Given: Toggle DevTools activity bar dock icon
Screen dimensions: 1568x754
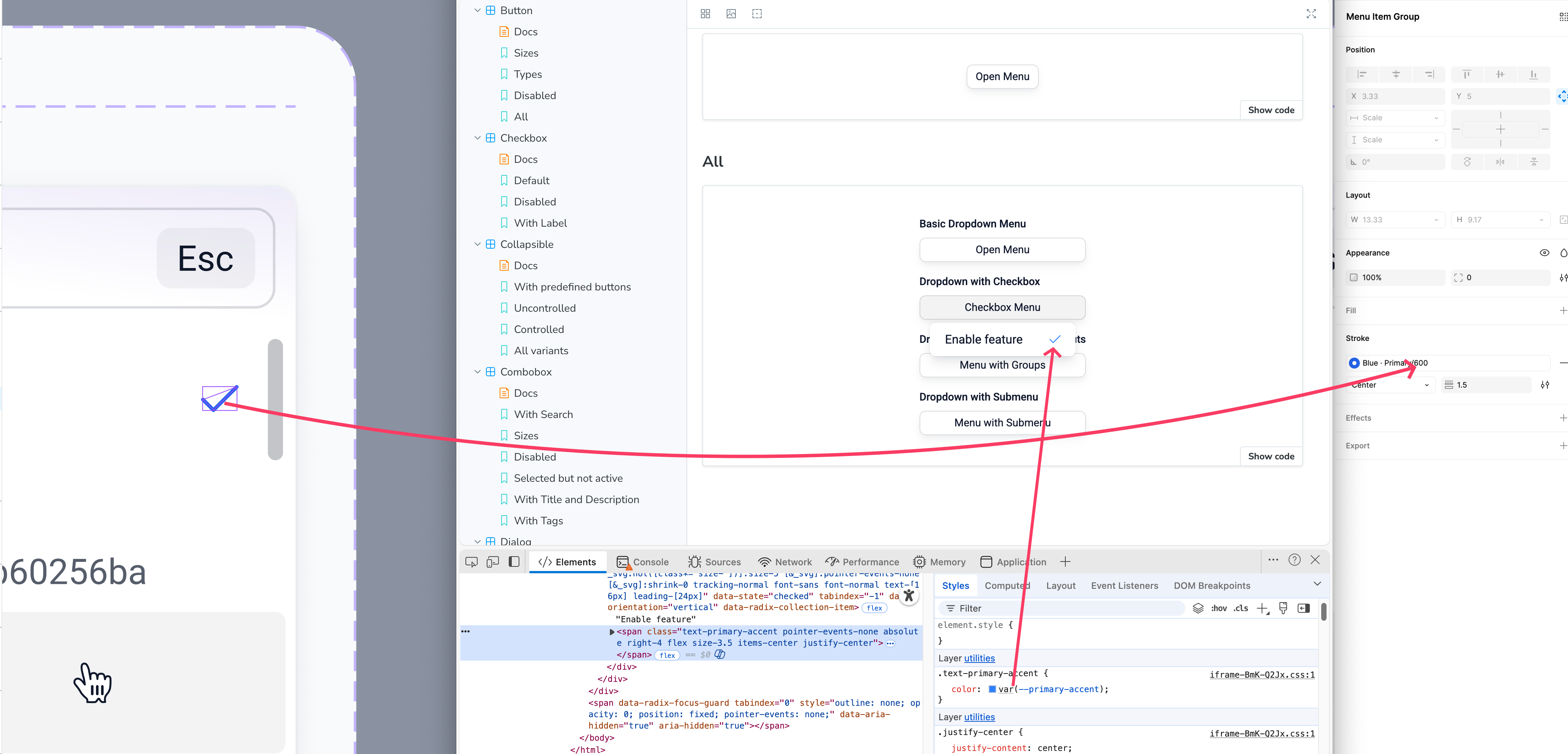Looking at the screenshot, I should point(514,562).
